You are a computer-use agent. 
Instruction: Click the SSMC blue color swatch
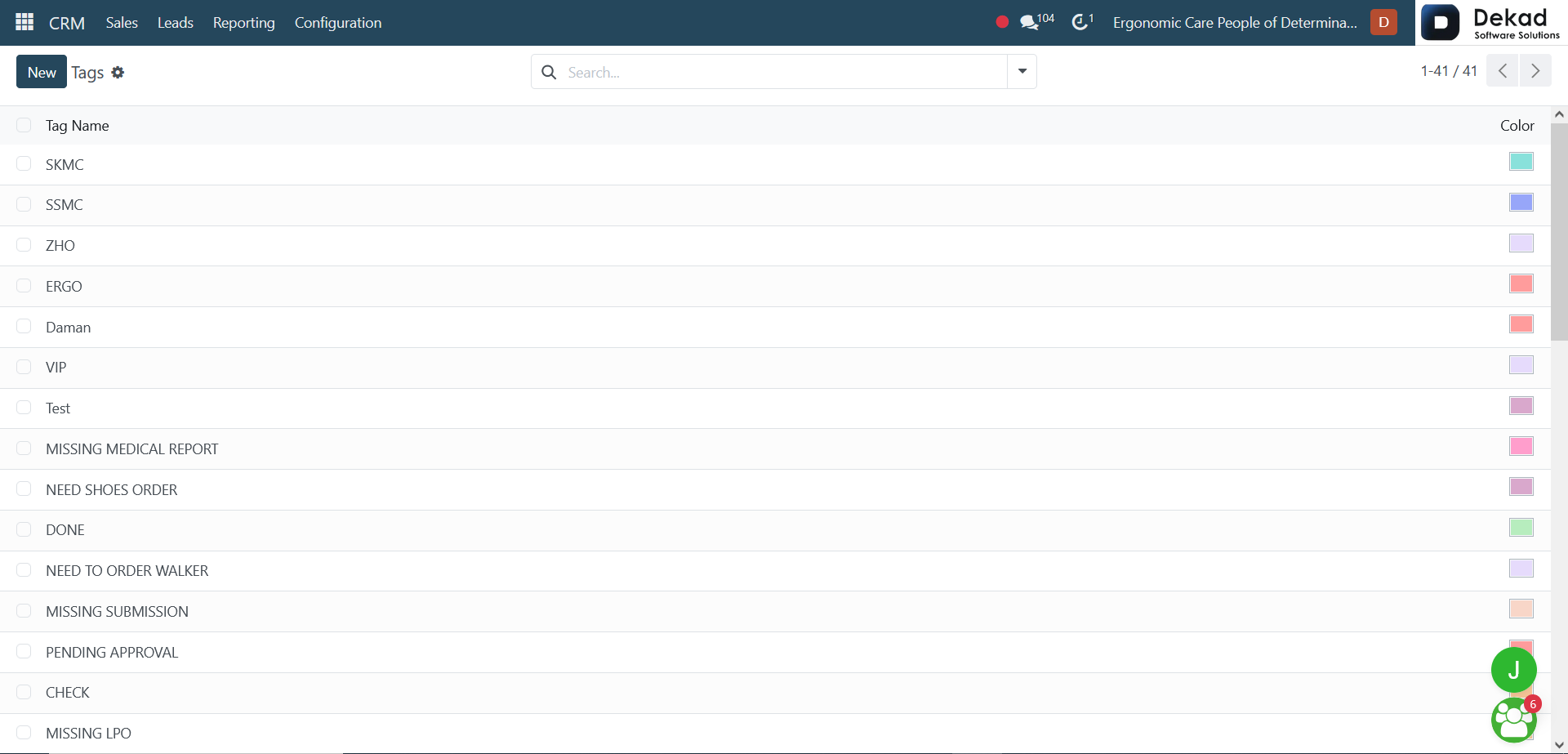click(x=1521, y=203)
